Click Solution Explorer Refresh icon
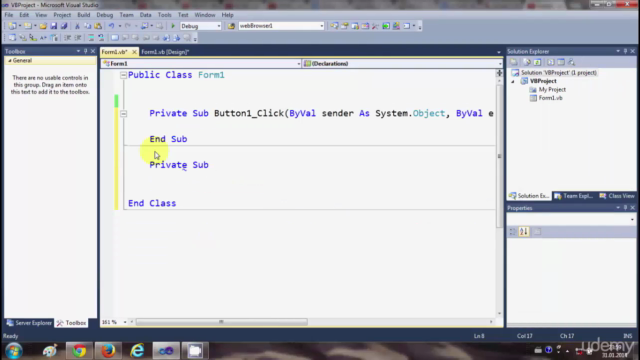The height and width of the screenshot is (360, 640). (538, 62)
